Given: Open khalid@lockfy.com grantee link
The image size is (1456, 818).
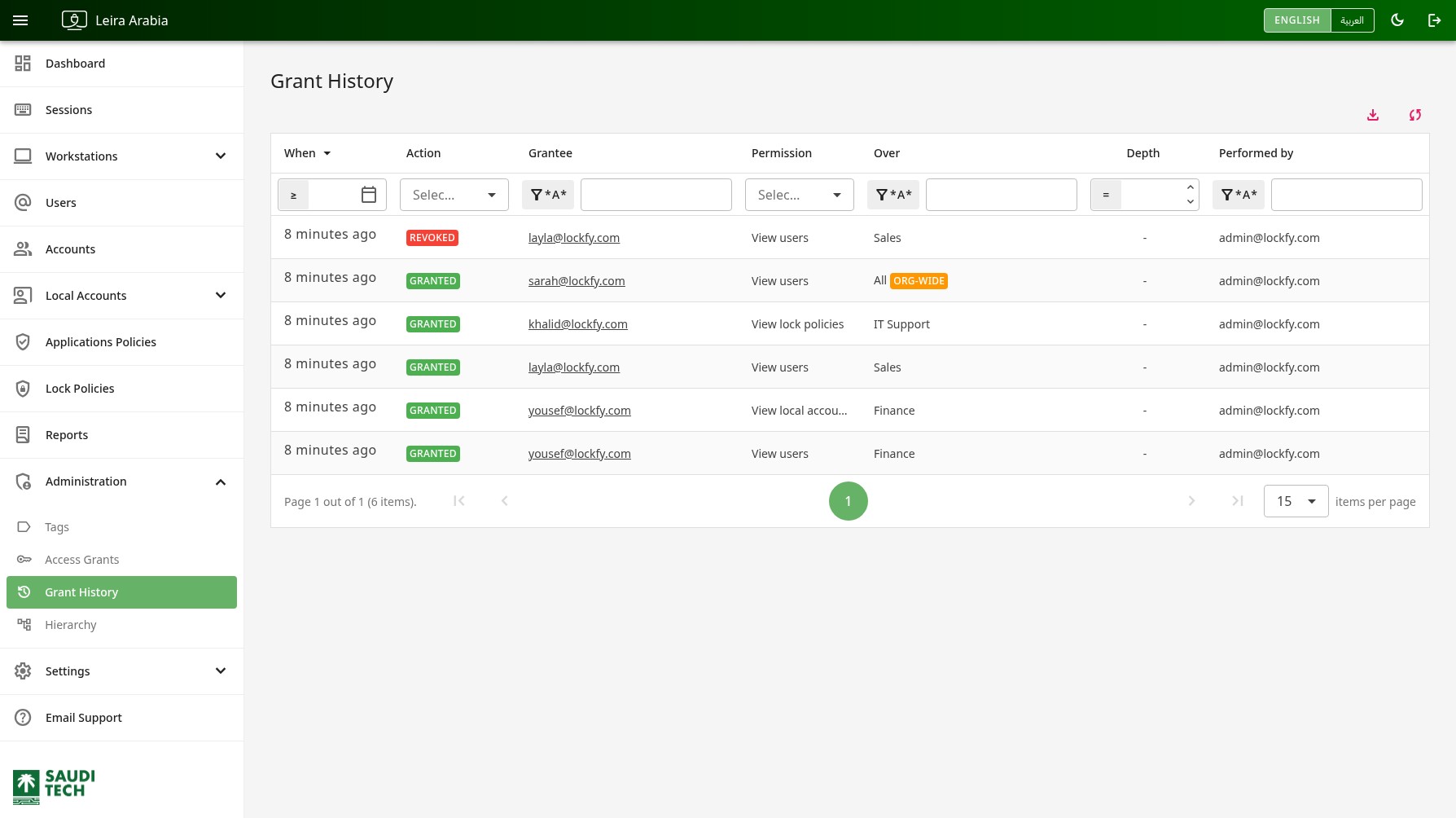Looking at the screenshot, I should 578,324.
